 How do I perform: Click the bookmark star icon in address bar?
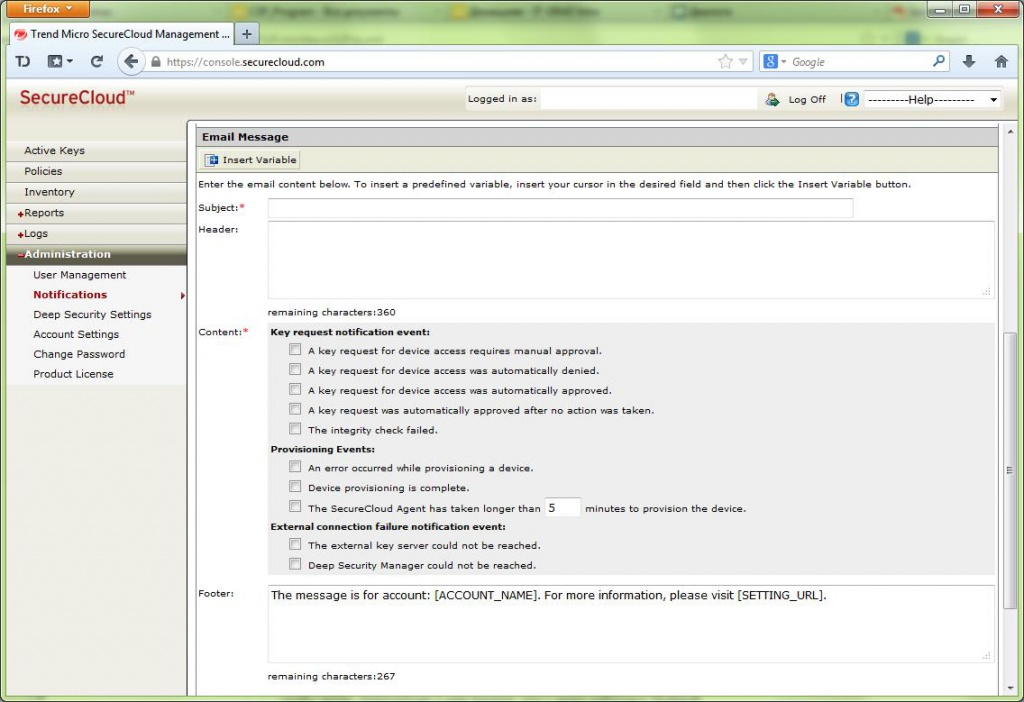(x=725, y=61)
